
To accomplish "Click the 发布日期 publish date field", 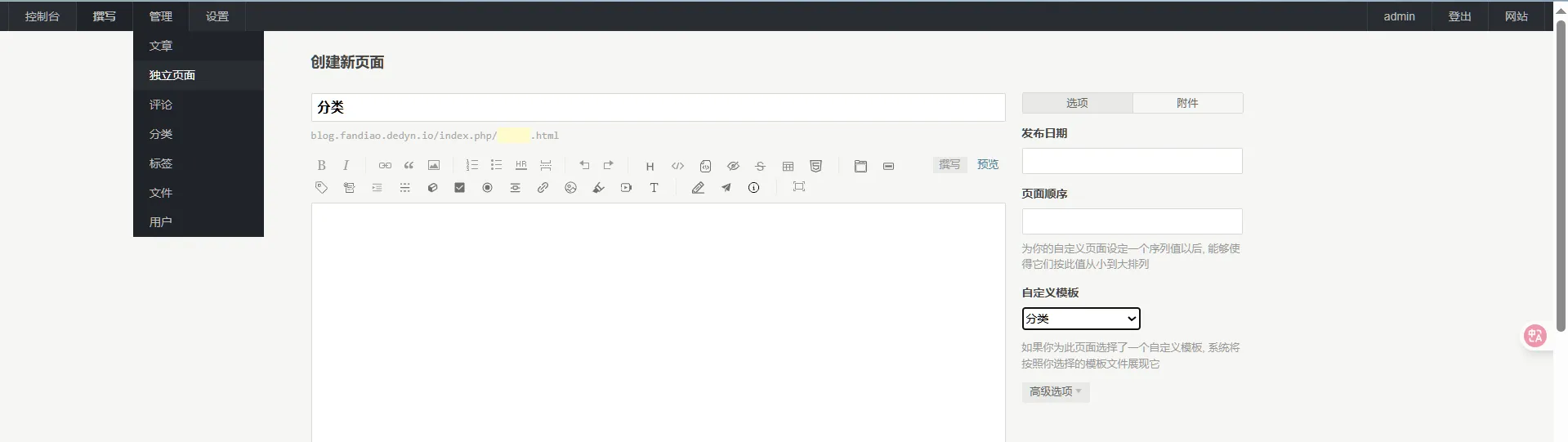I will coord(1132,161).
